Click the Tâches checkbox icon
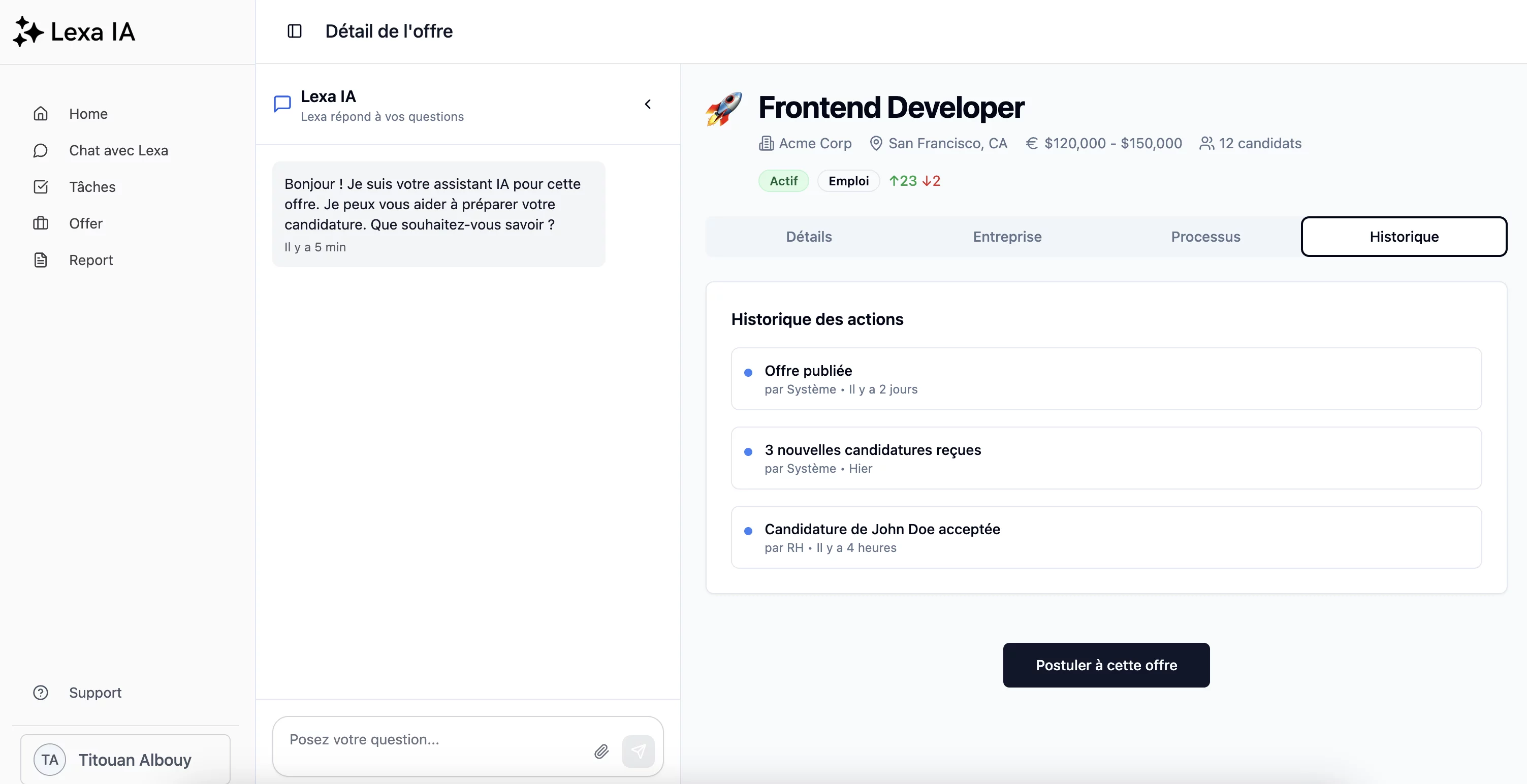This screenshot has height=784, width=1527. click(40, 187)
